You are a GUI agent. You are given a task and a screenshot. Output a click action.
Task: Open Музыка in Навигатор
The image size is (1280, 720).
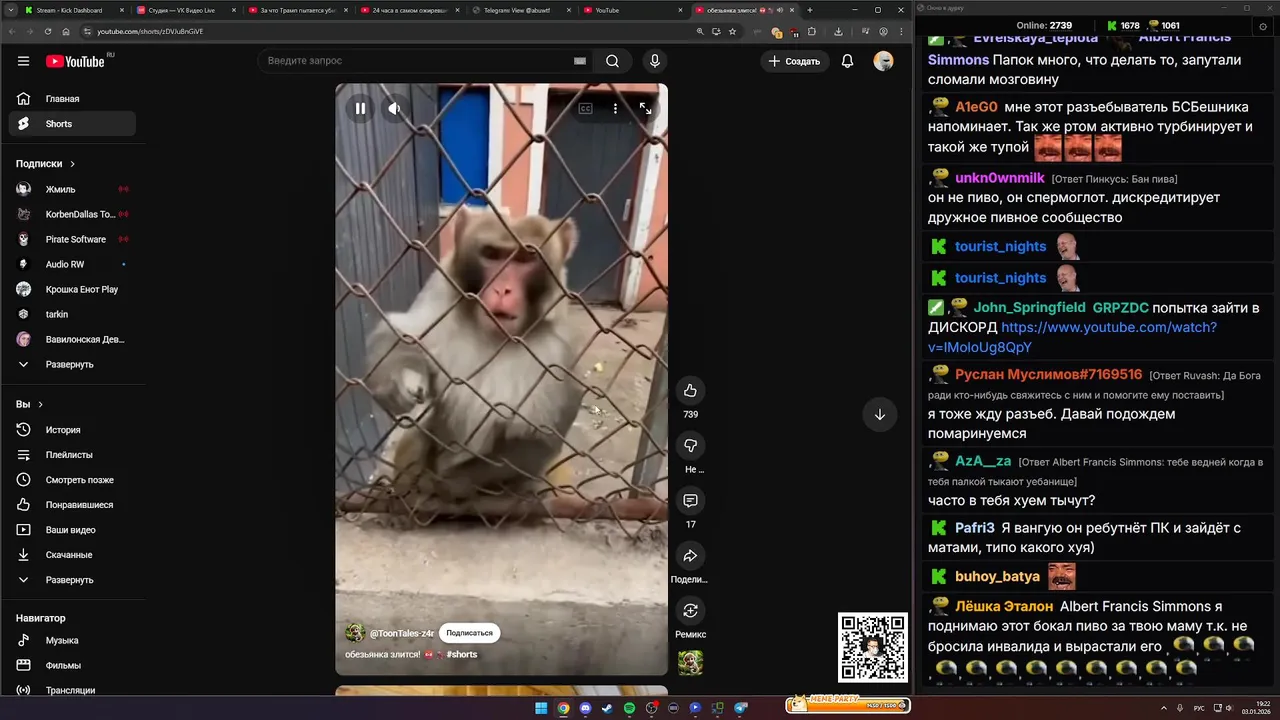coord(72,640)
